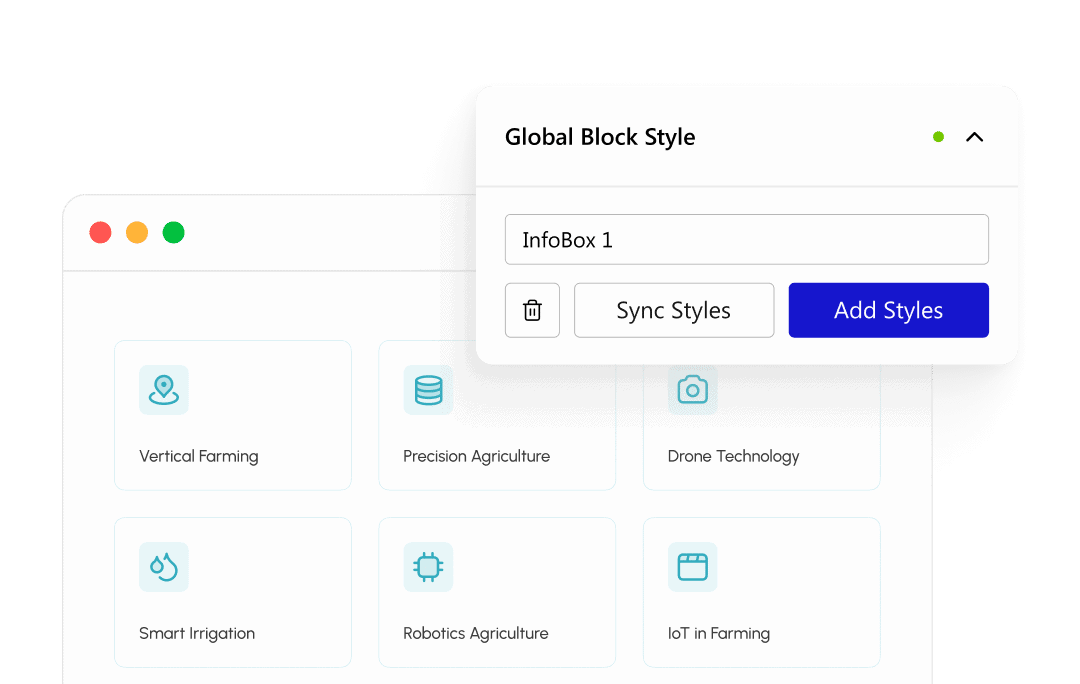Viewport: 1080px width, 684px height.
Task: Click the Precision Agriculture database icon
Action: coord(428,390)
